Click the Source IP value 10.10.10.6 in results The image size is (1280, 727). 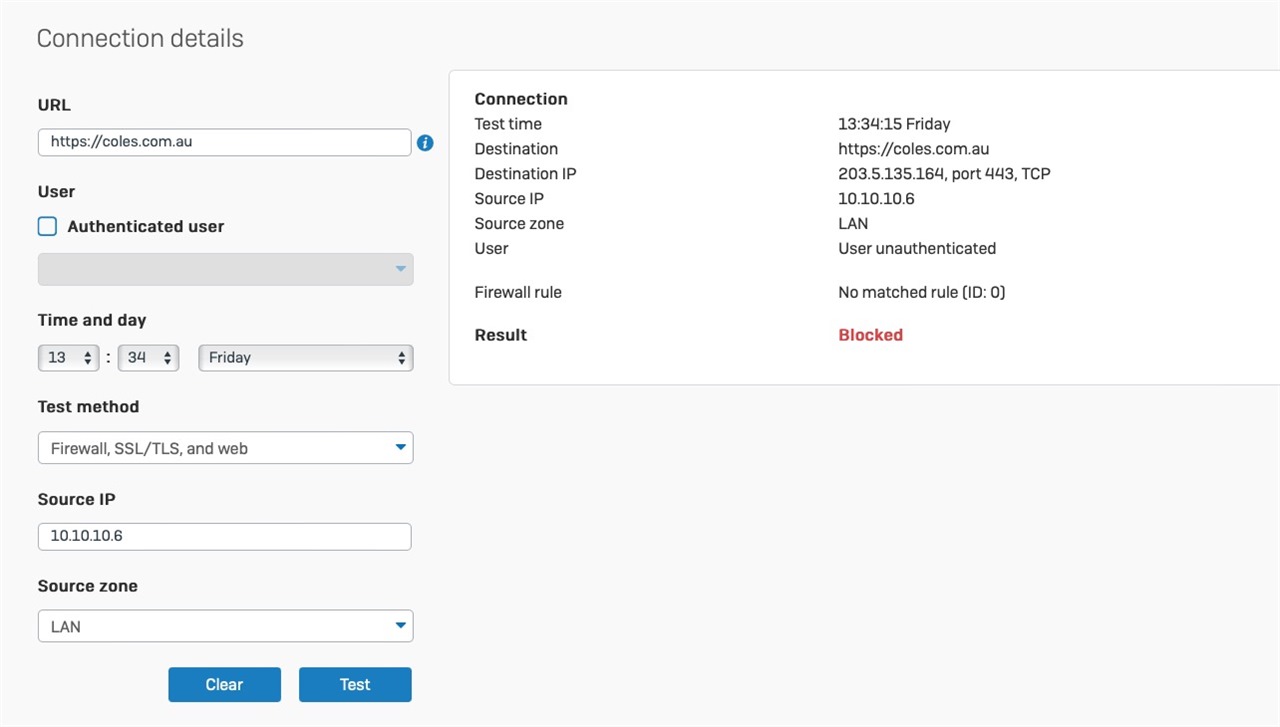click(876, 199)
